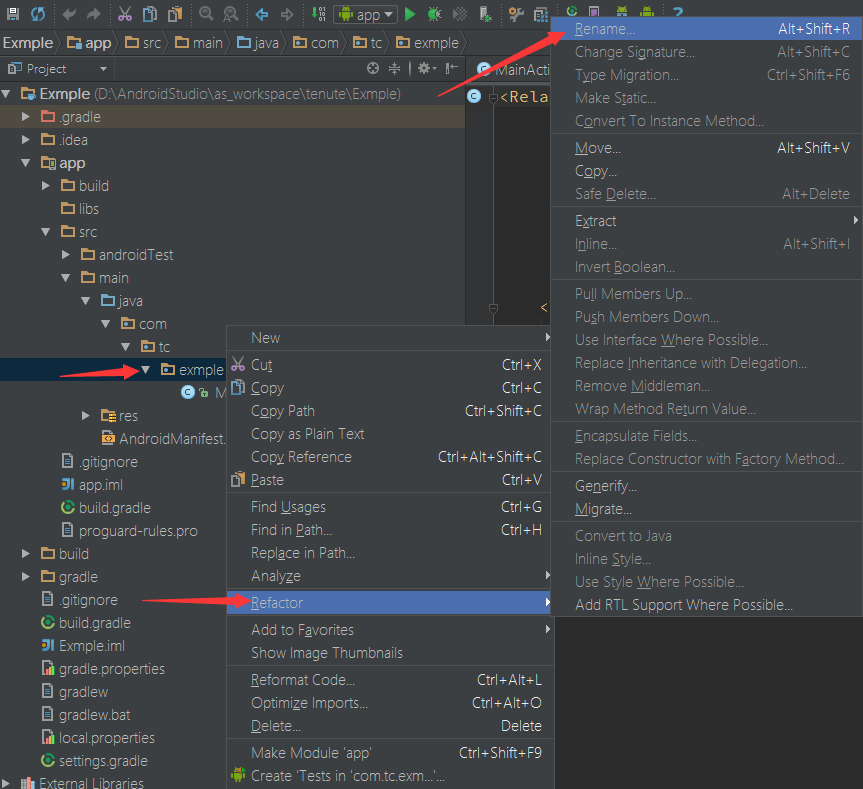Viewport: 863px width, 789px height.
Task: Click the exmple breadcrumb in navigation bar
Action: coord(428,43)
